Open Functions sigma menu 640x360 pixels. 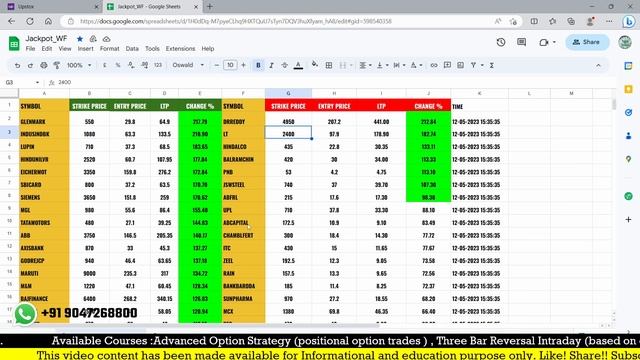tap(492, 65)
